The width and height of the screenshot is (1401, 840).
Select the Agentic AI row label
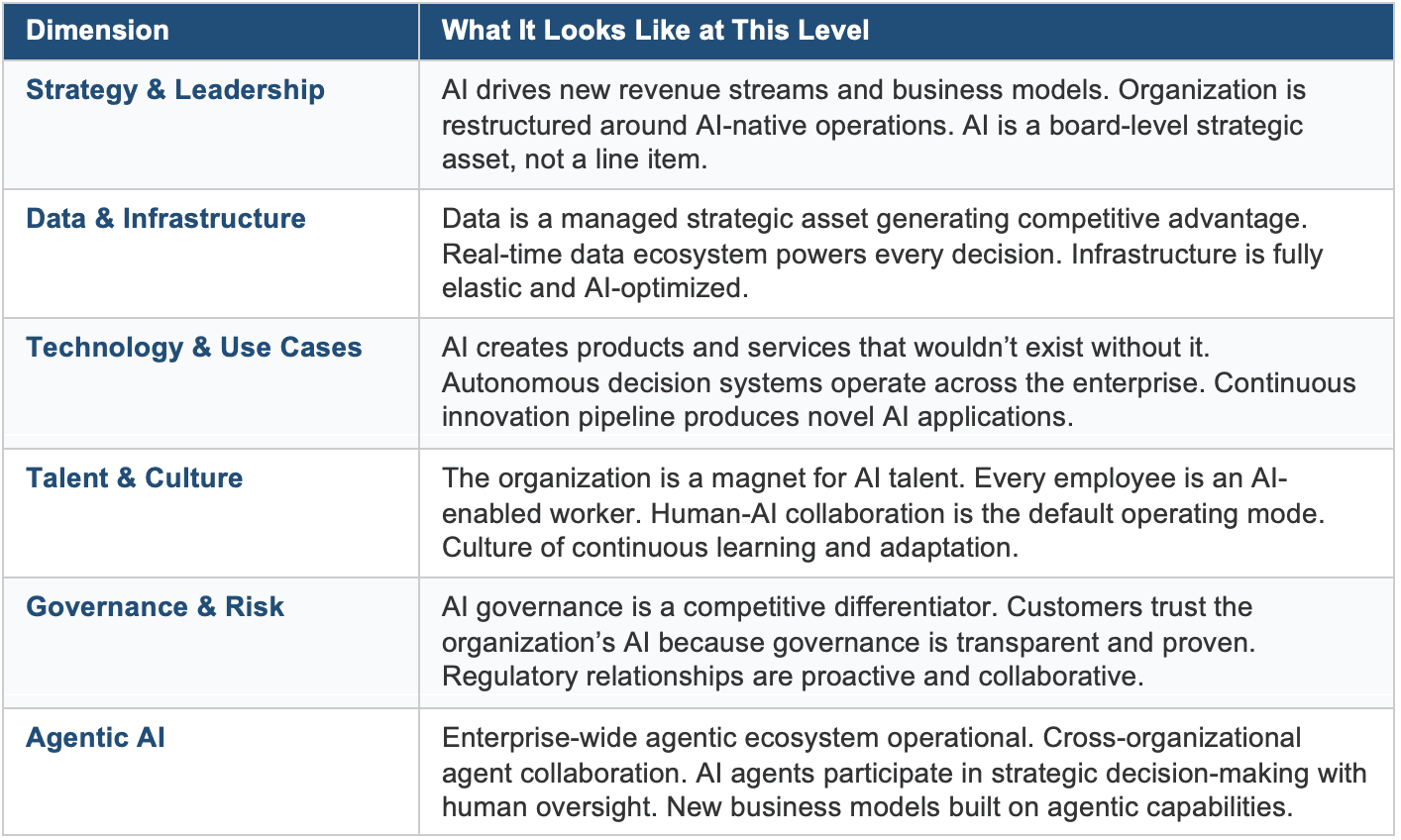(95, 738)
